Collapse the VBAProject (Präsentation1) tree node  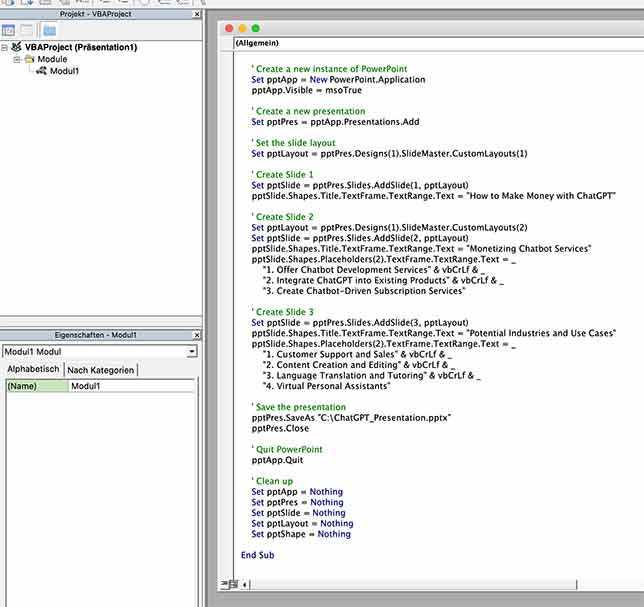coord(5,48)
